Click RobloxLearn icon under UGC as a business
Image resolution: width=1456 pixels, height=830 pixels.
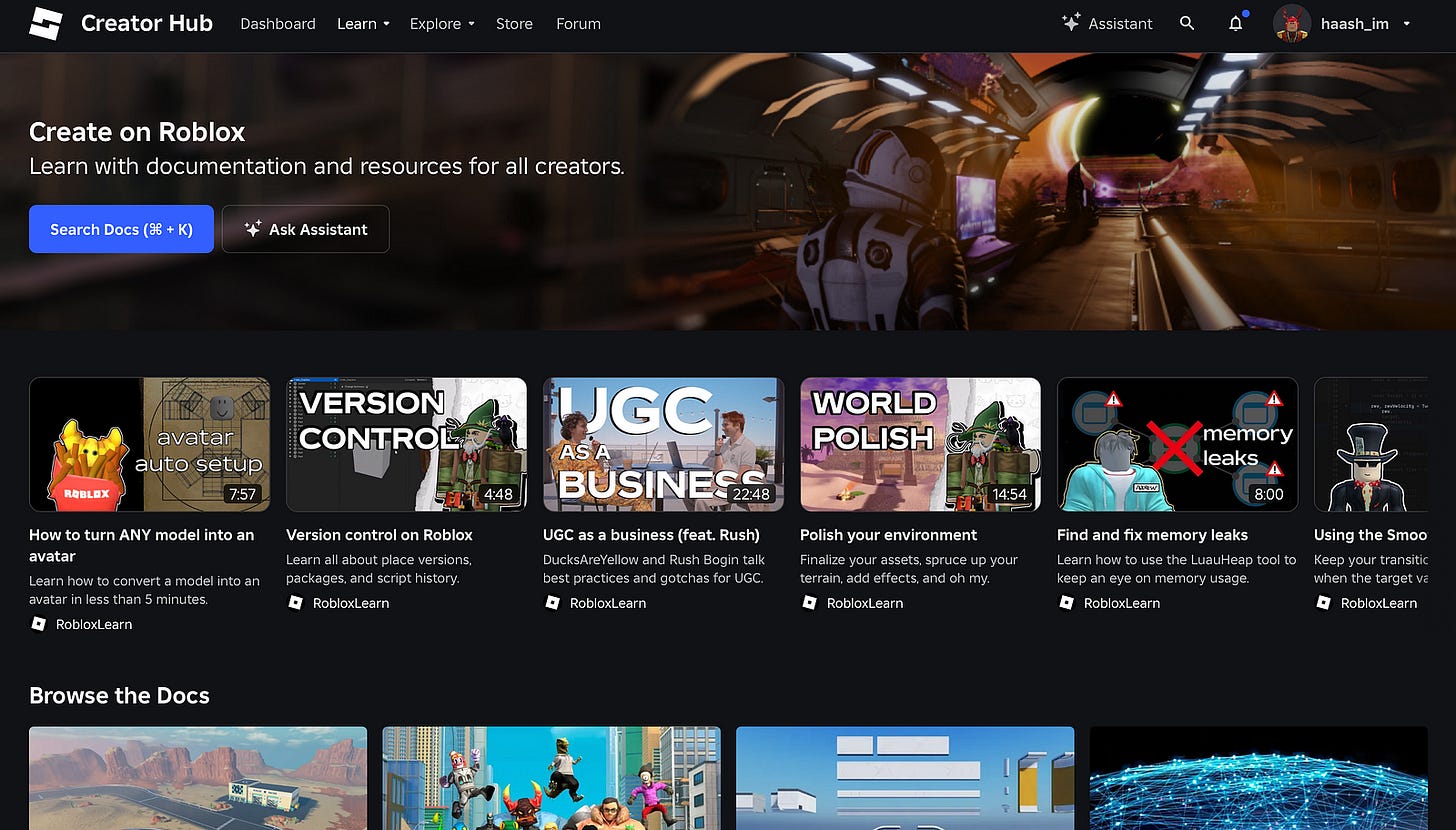[x=552, y=602]
